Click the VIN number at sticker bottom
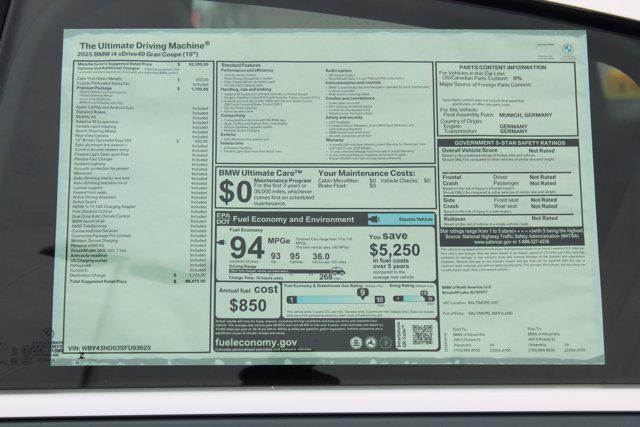Viewport: 640px width, 427px height. [109, 348]
